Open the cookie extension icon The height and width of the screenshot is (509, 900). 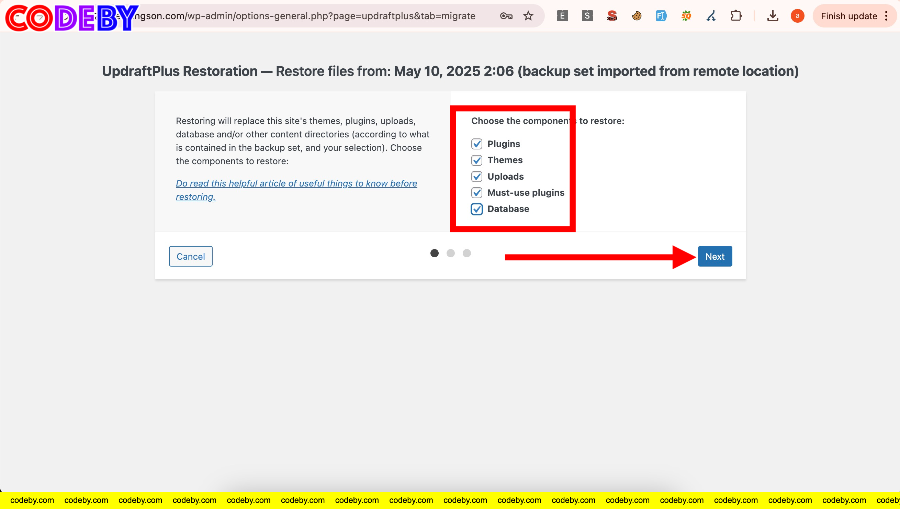(637, 16)
